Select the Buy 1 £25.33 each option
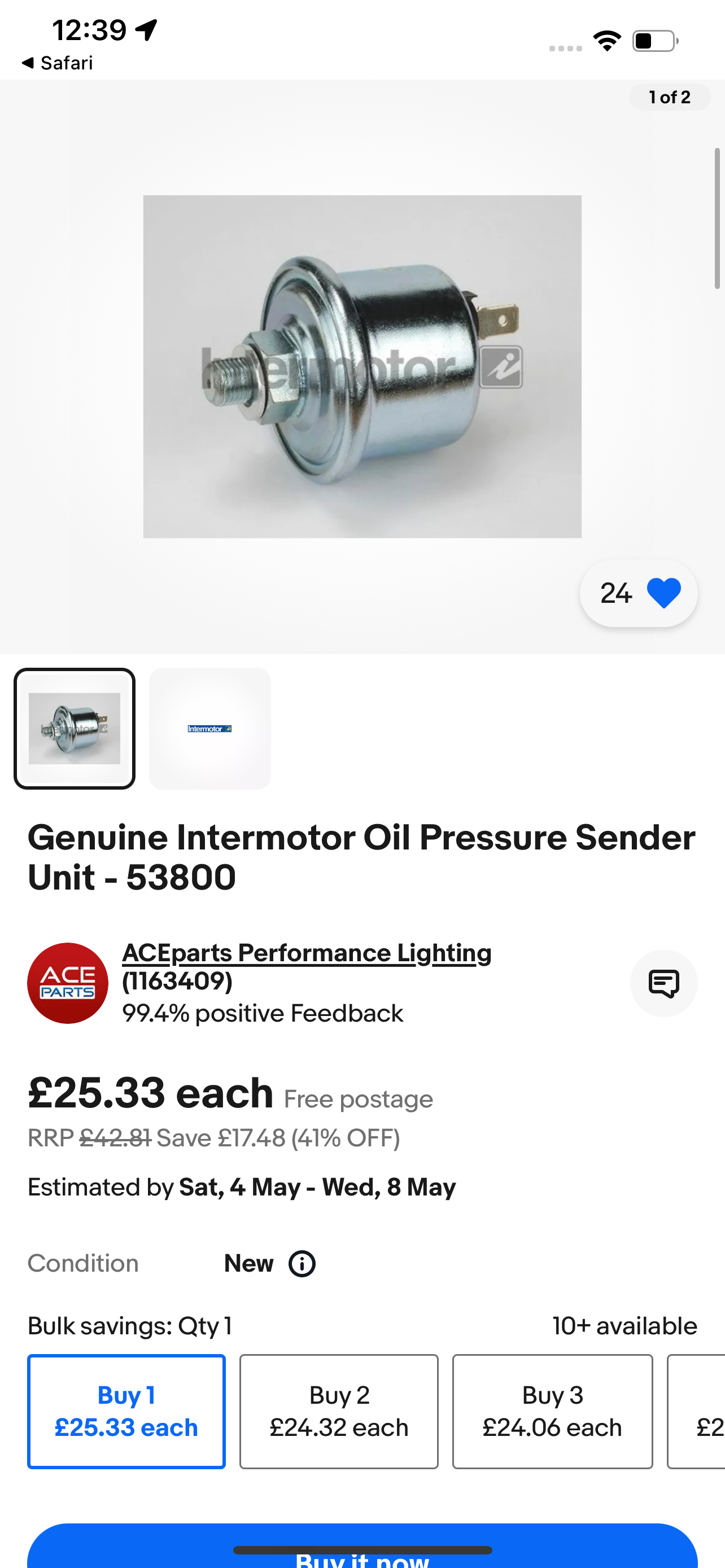 point(126,1411)
